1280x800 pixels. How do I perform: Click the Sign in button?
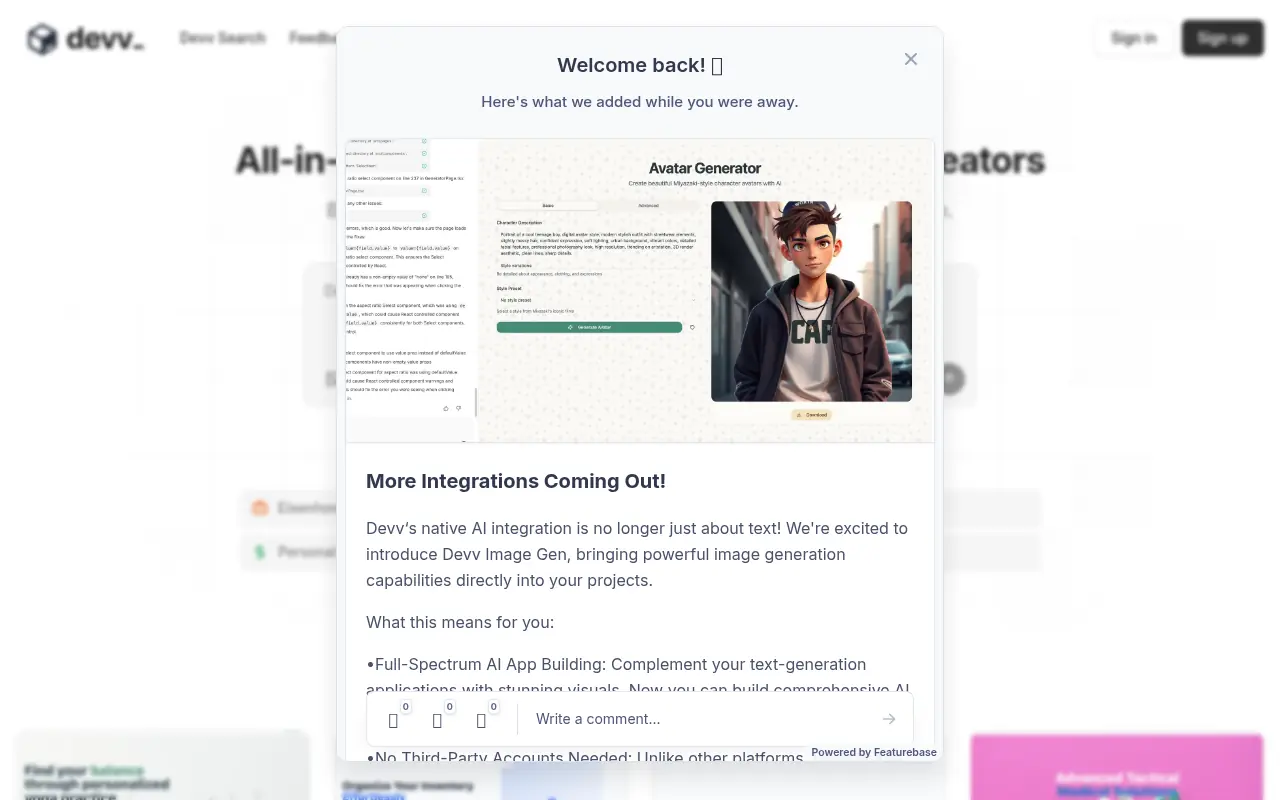(x=1134, y=38)
